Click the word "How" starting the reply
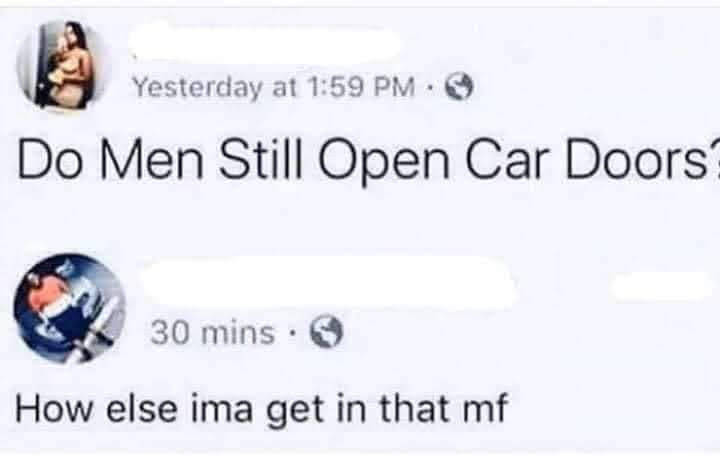 coord(53,407)
